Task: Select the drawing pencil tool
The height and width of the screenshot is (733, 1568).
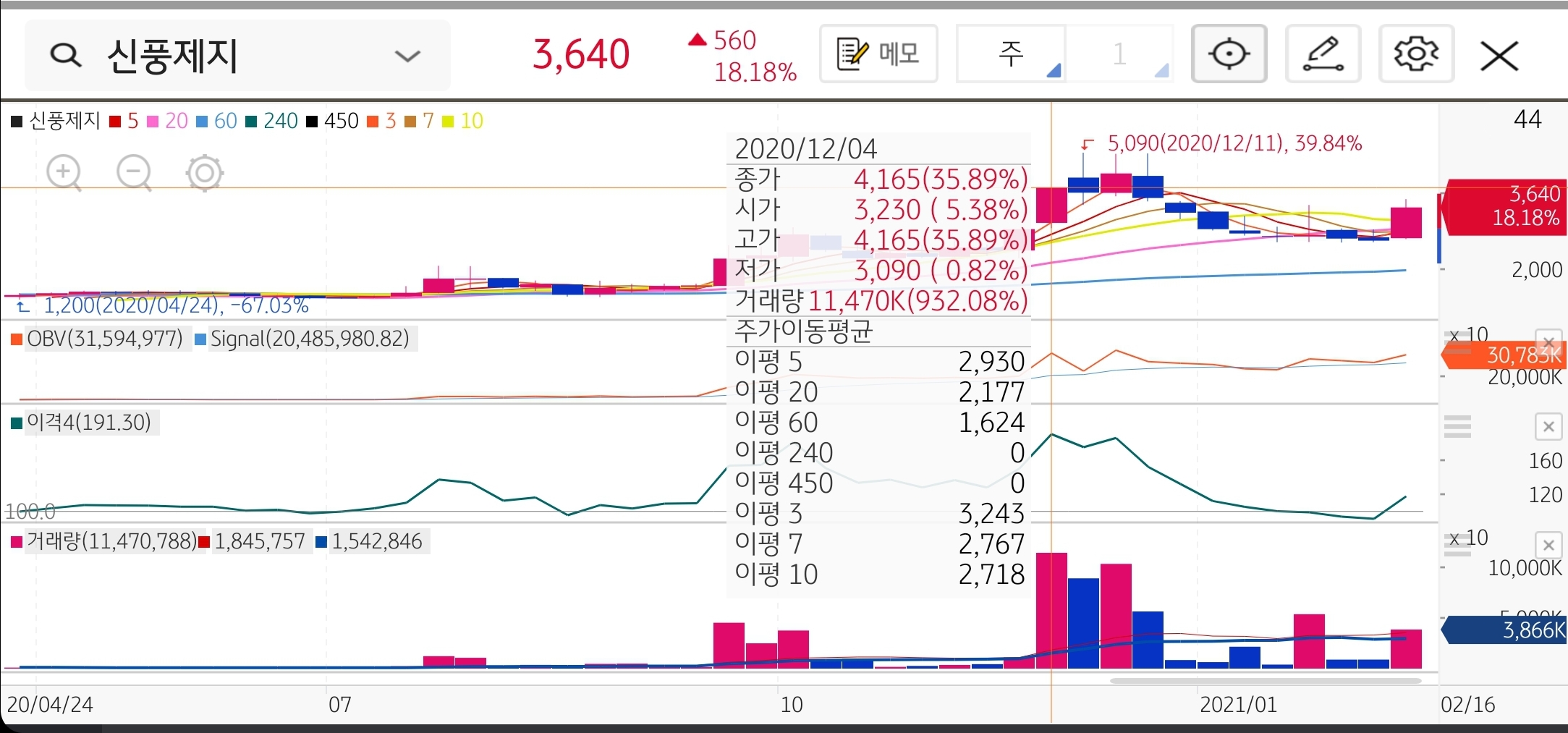Action: (x=1323, y=54)
